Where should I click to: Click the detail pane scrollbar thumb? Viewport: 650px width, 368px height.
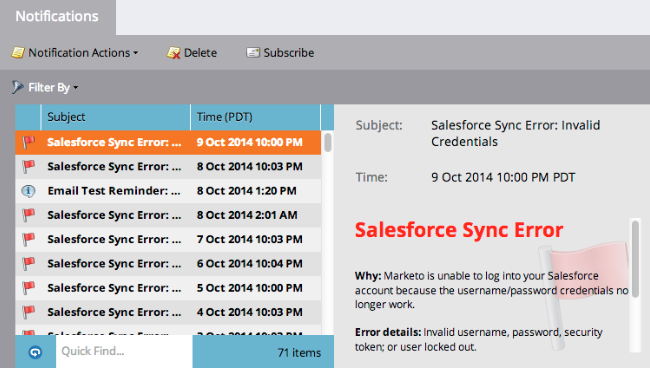pos(635,259)
